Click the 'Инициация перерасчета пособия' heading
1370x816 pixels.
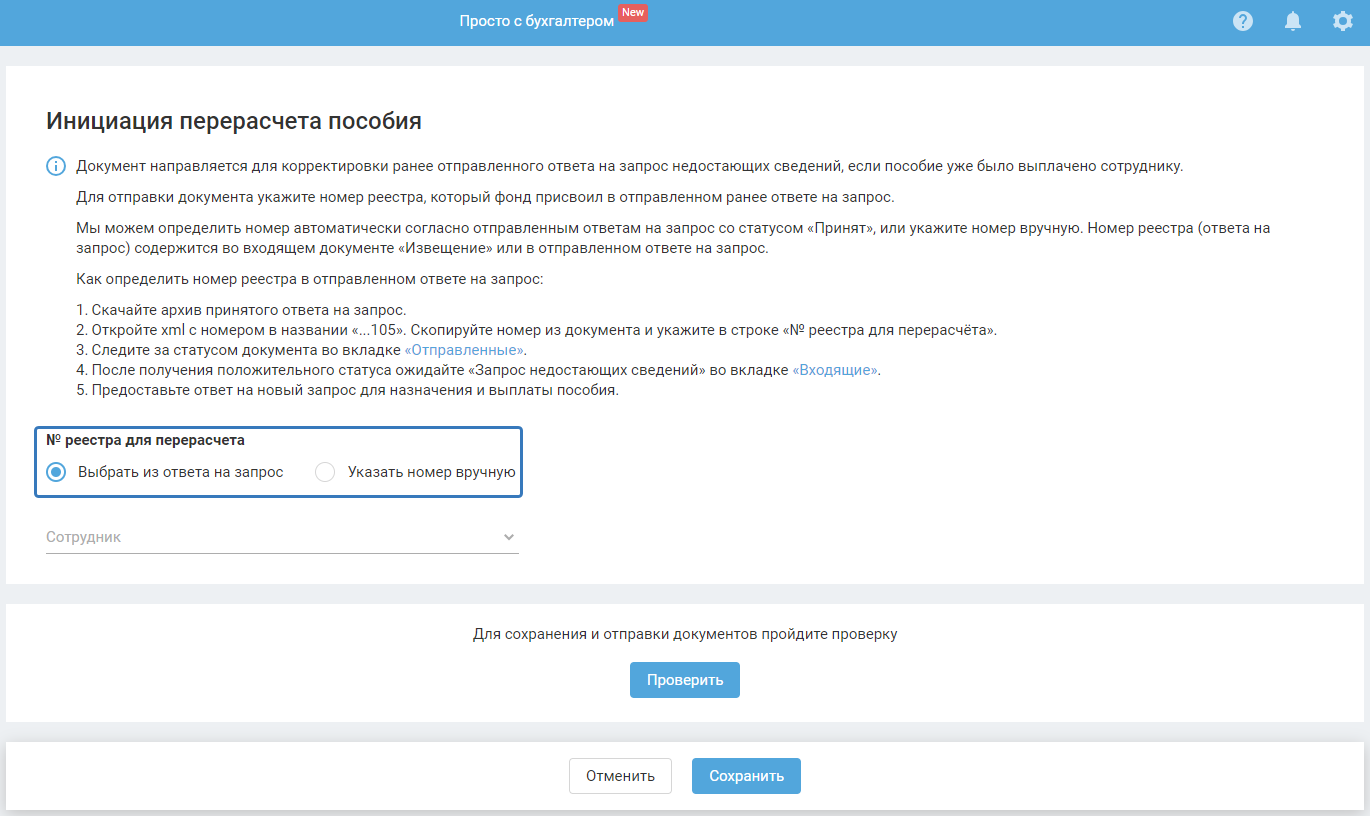pos(234,122)
